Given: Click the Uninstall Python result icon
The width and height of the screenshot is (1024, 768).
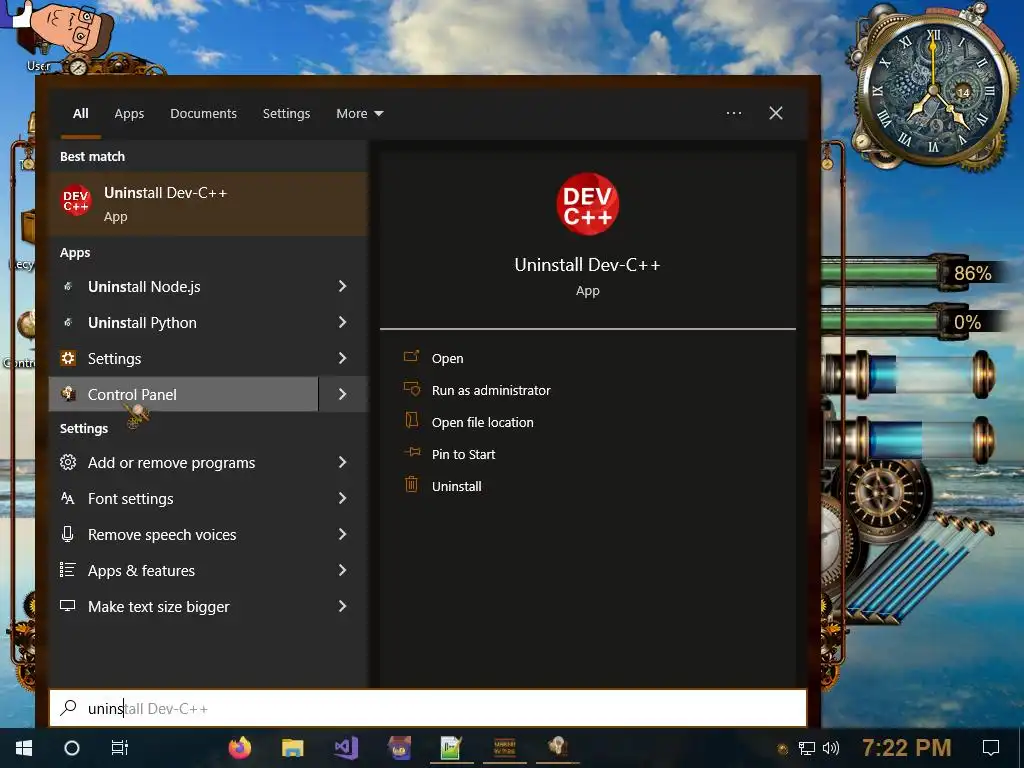Looking at the screenshot, I should point(68,322).
